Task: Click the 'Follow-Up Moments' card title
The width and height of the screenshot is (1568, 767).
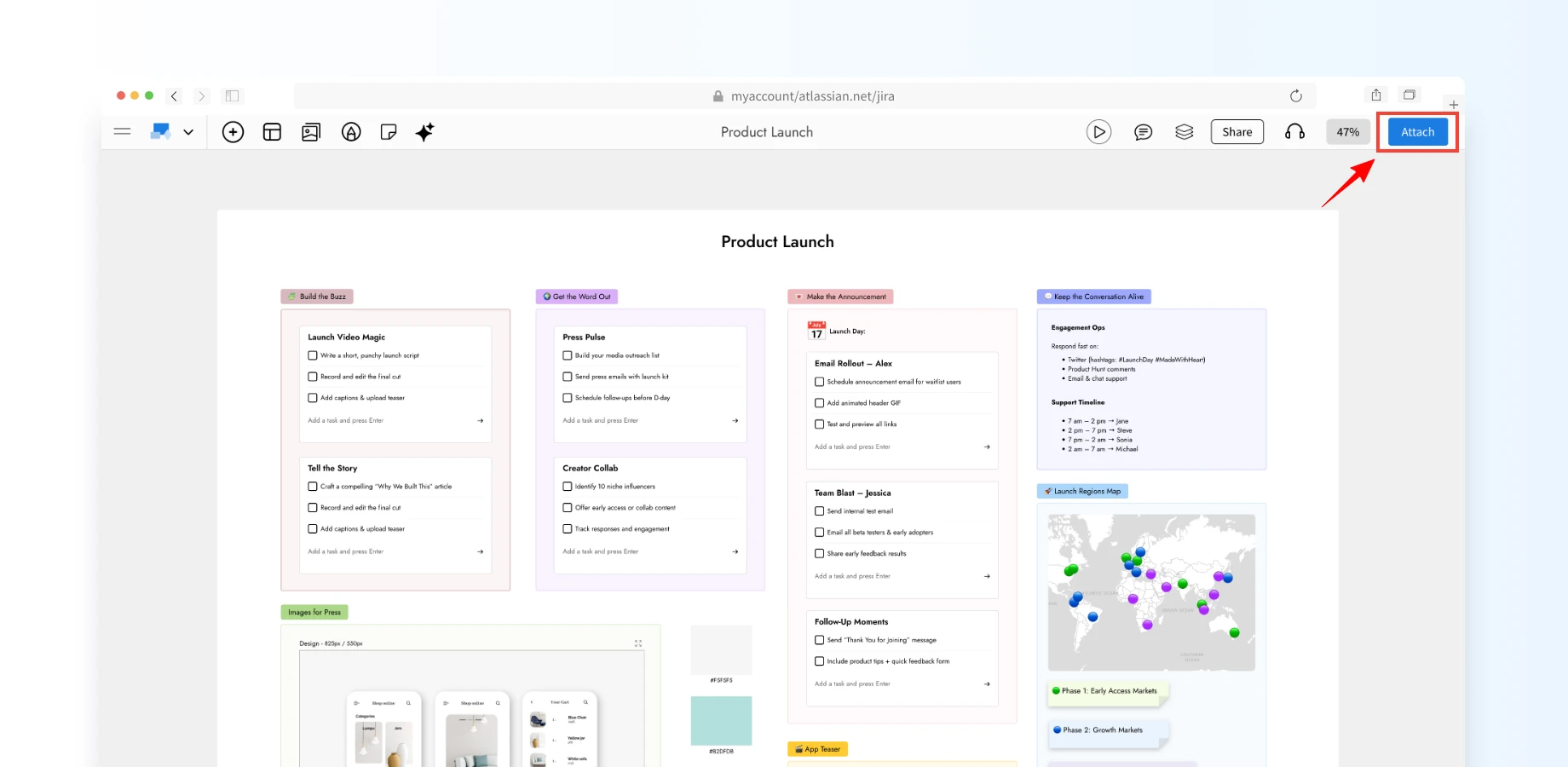Action: pos(851,622)
